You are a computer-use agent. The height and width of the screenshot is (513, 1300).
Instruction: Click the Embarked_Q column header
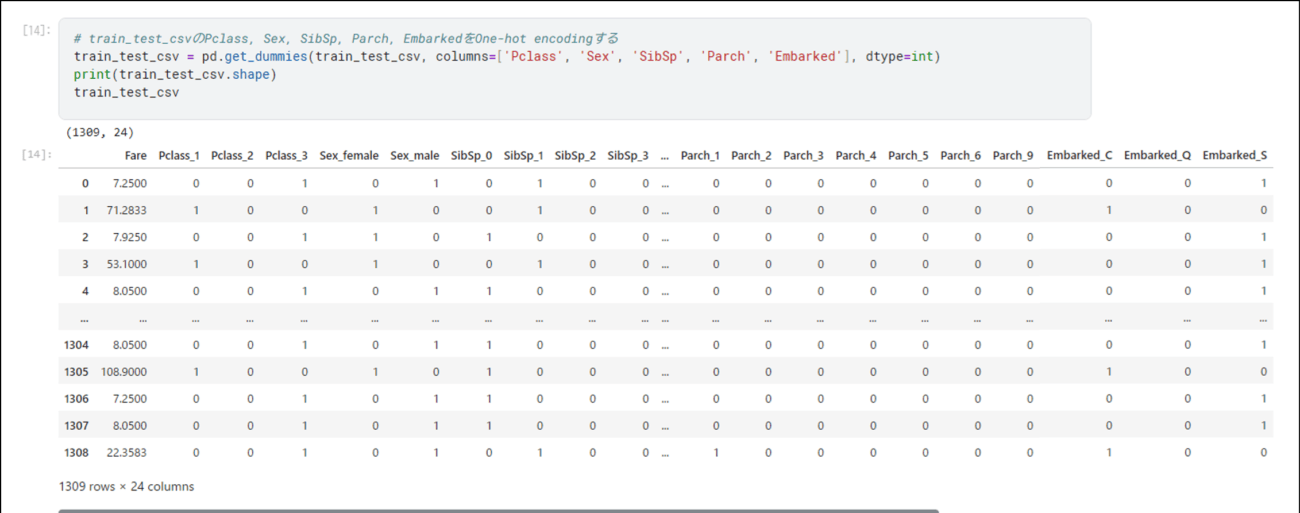point(1157,156)
